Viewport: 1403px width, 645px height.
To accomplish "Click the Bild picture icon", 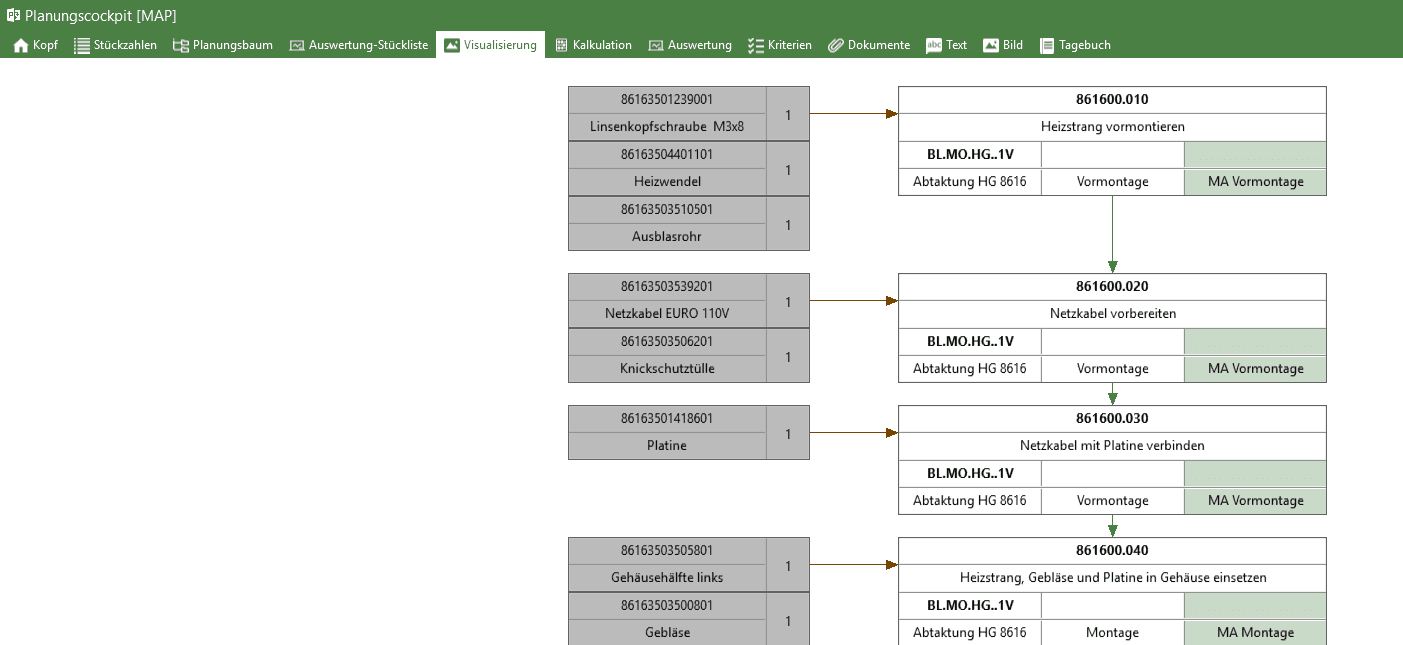I will (x=991, y=45).
